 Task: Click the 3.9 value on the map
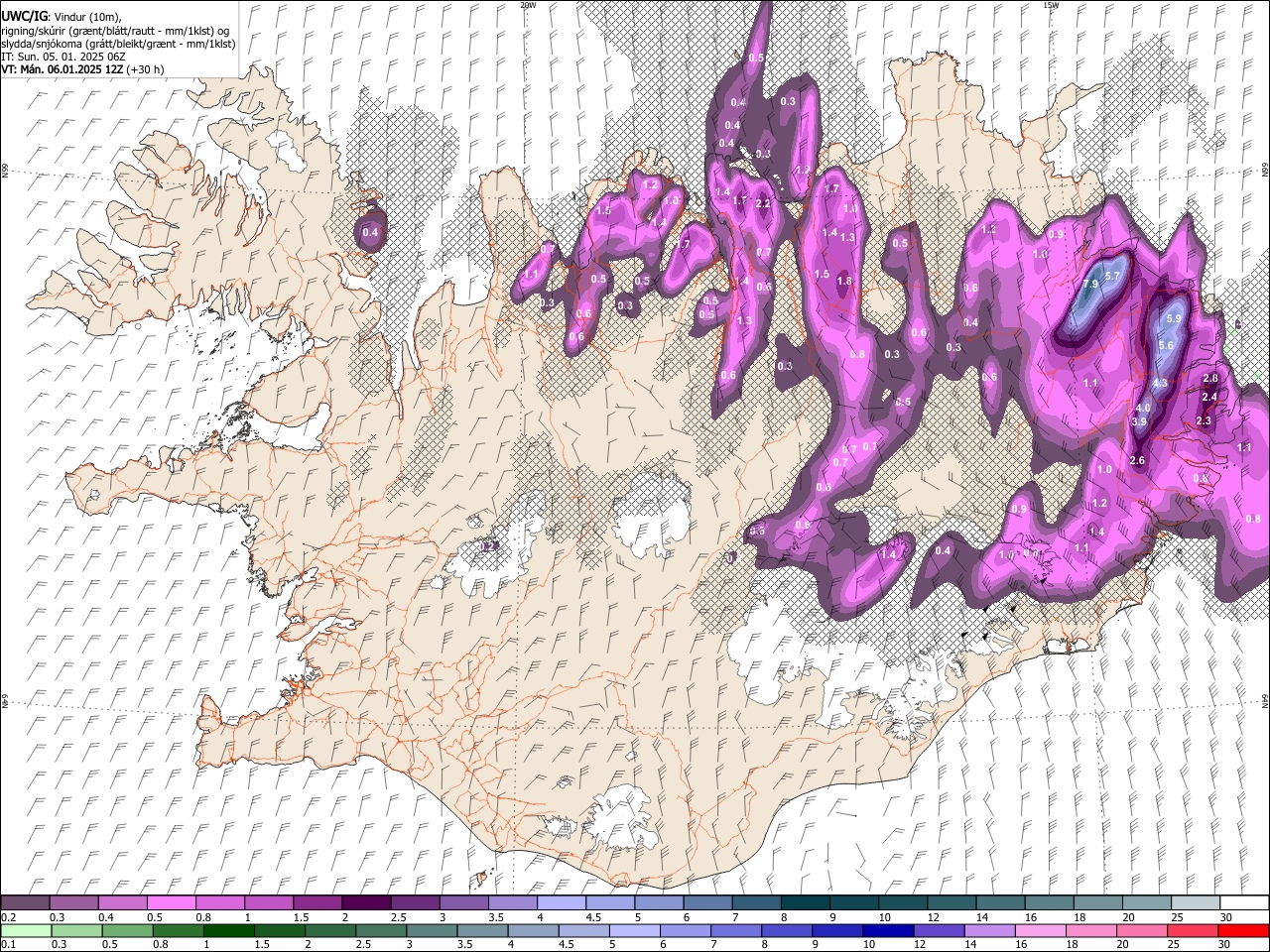tap(1139, 421)
